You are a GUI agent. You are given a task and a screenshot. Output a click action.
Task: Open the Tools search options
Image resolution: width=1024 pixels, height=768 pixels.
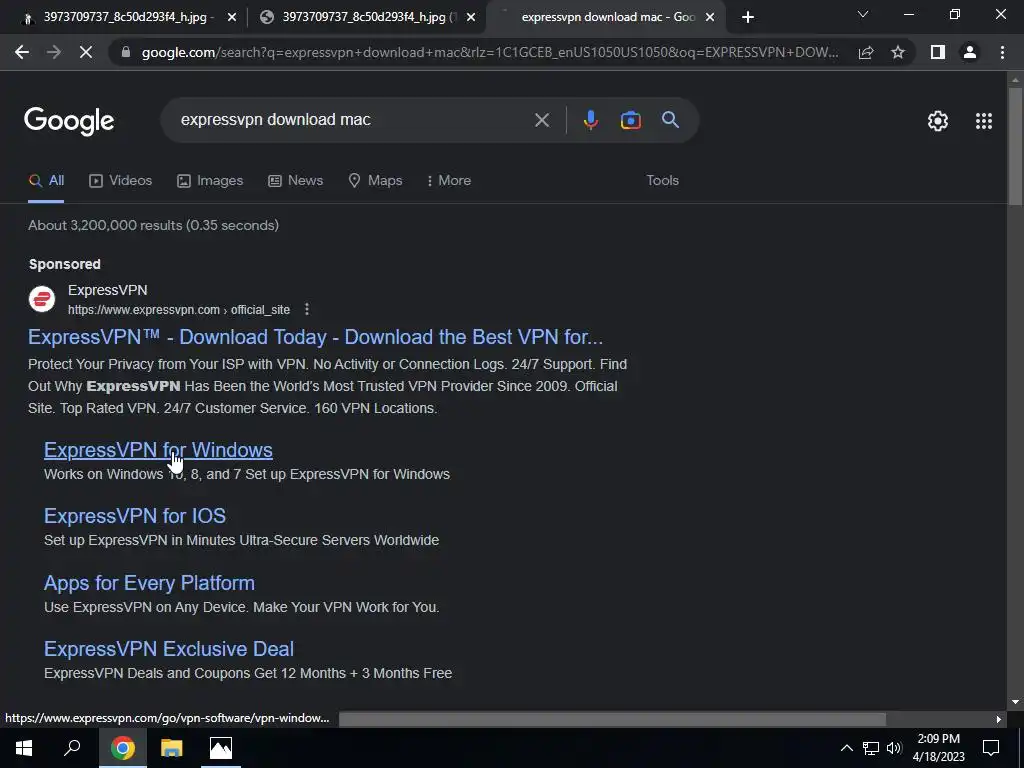[663, 181]
